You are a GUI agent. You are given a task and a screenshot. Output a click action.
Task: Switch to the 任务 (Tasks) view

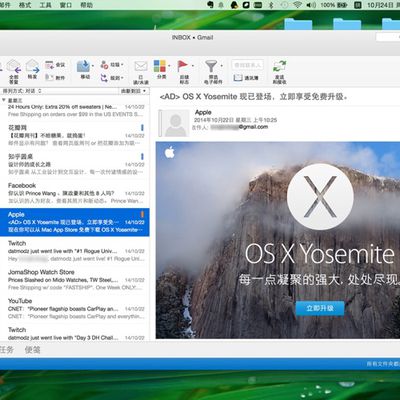point(7,350)
